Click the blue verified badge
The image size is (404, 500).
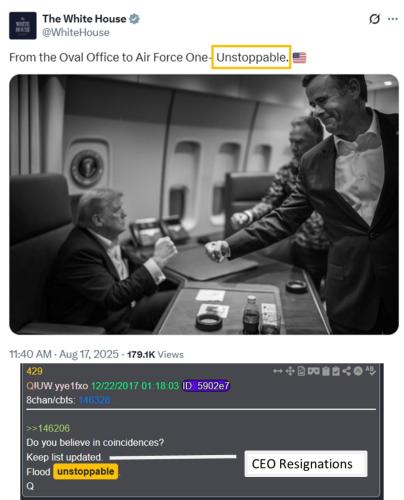coord(134,19)
